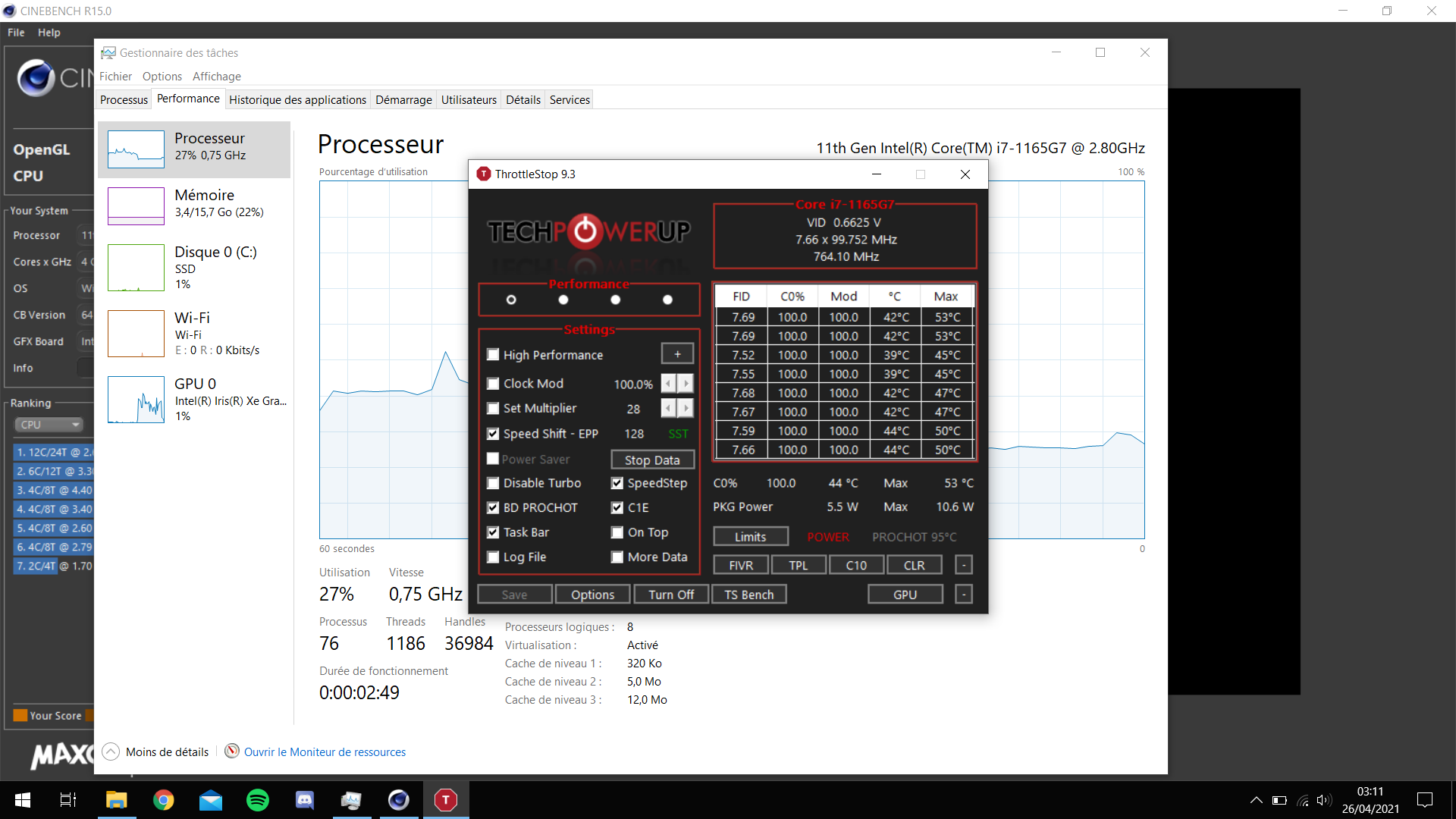Switch to the Processus tab
The image size is (1456, 819).
tap(124, 99)
